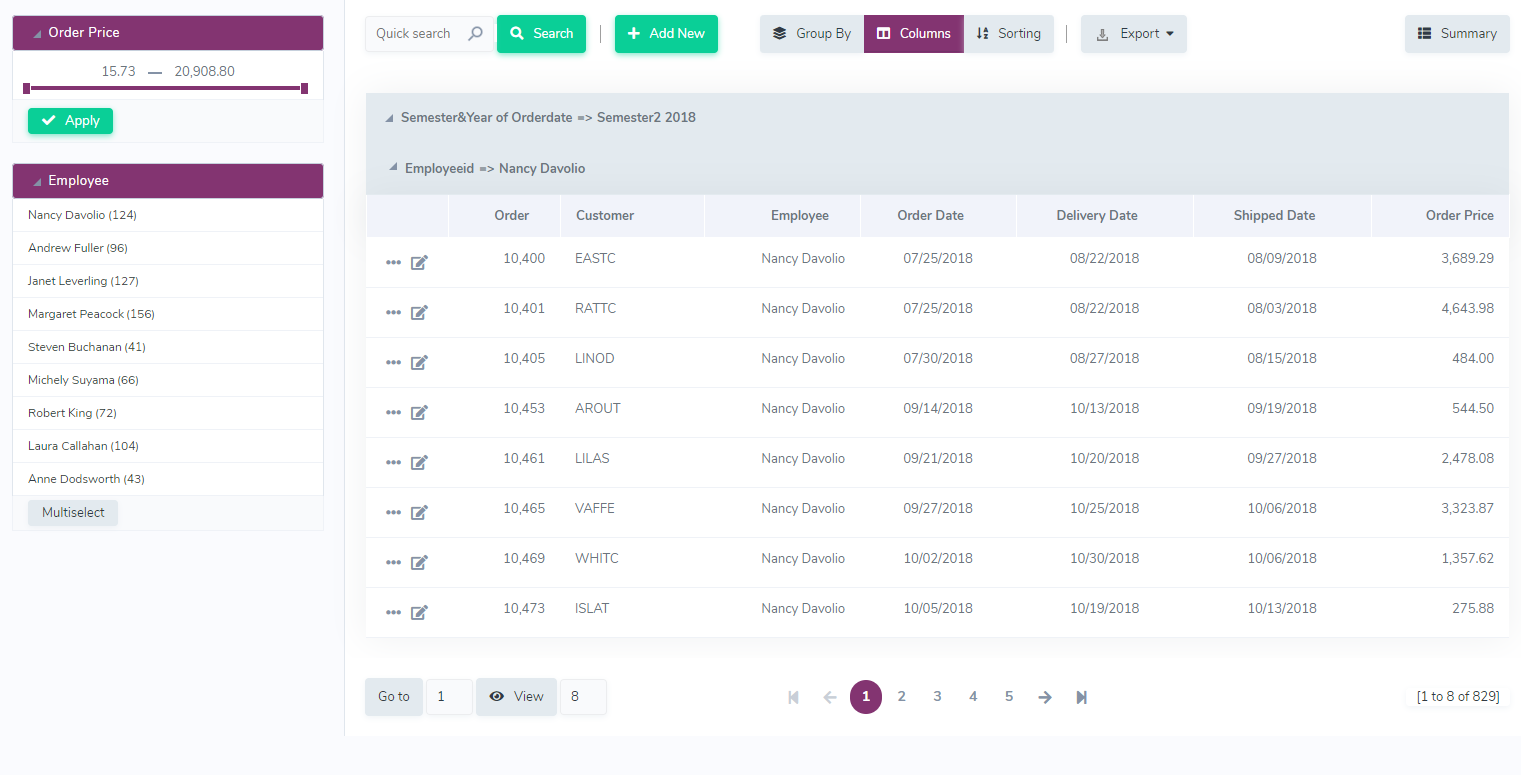Open the Export dropdown
The image size is (1521, 775).
click(1134, 34)
